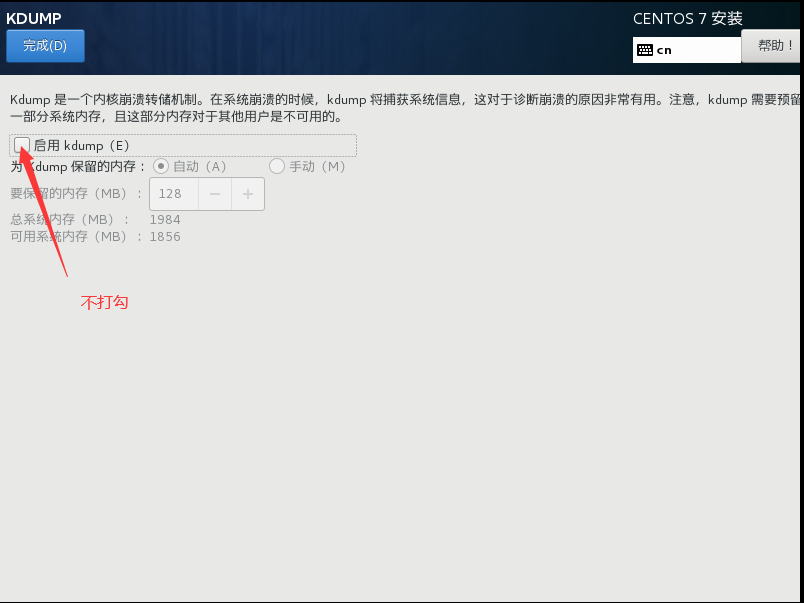Increase reserved memory with the plus button
Viewport: 804px width, 603px height.
pos(248,194)
